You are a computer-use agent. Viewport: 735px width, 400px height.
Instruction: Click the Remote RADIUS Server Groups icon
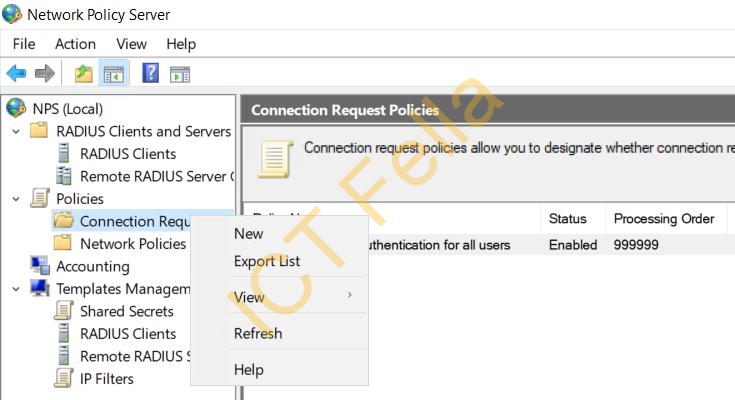click(x=63, y=176)
